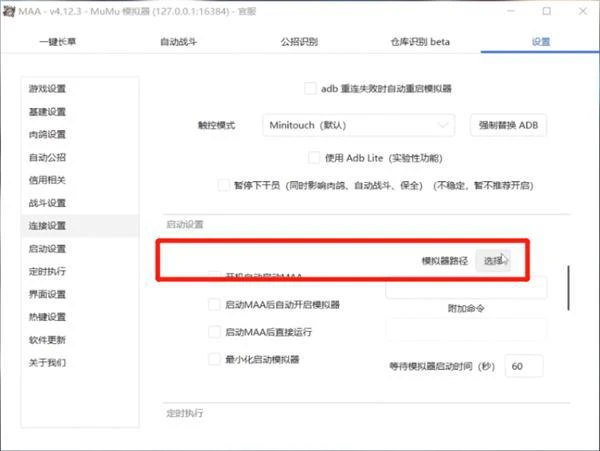Screen dimensions: 600x451
Task: Click the 启动设置 section heading
Action: point(185,224)
